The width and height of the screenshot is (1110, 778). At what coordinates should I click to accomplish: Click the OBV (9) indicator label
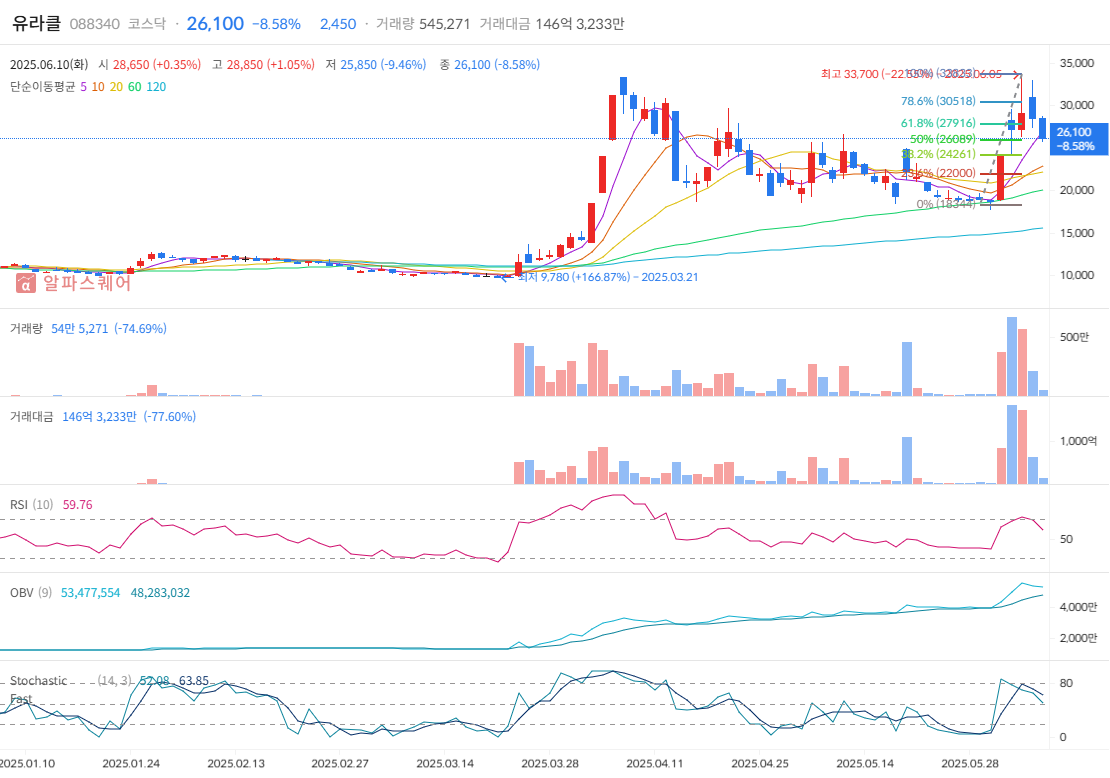pos(30,593)
